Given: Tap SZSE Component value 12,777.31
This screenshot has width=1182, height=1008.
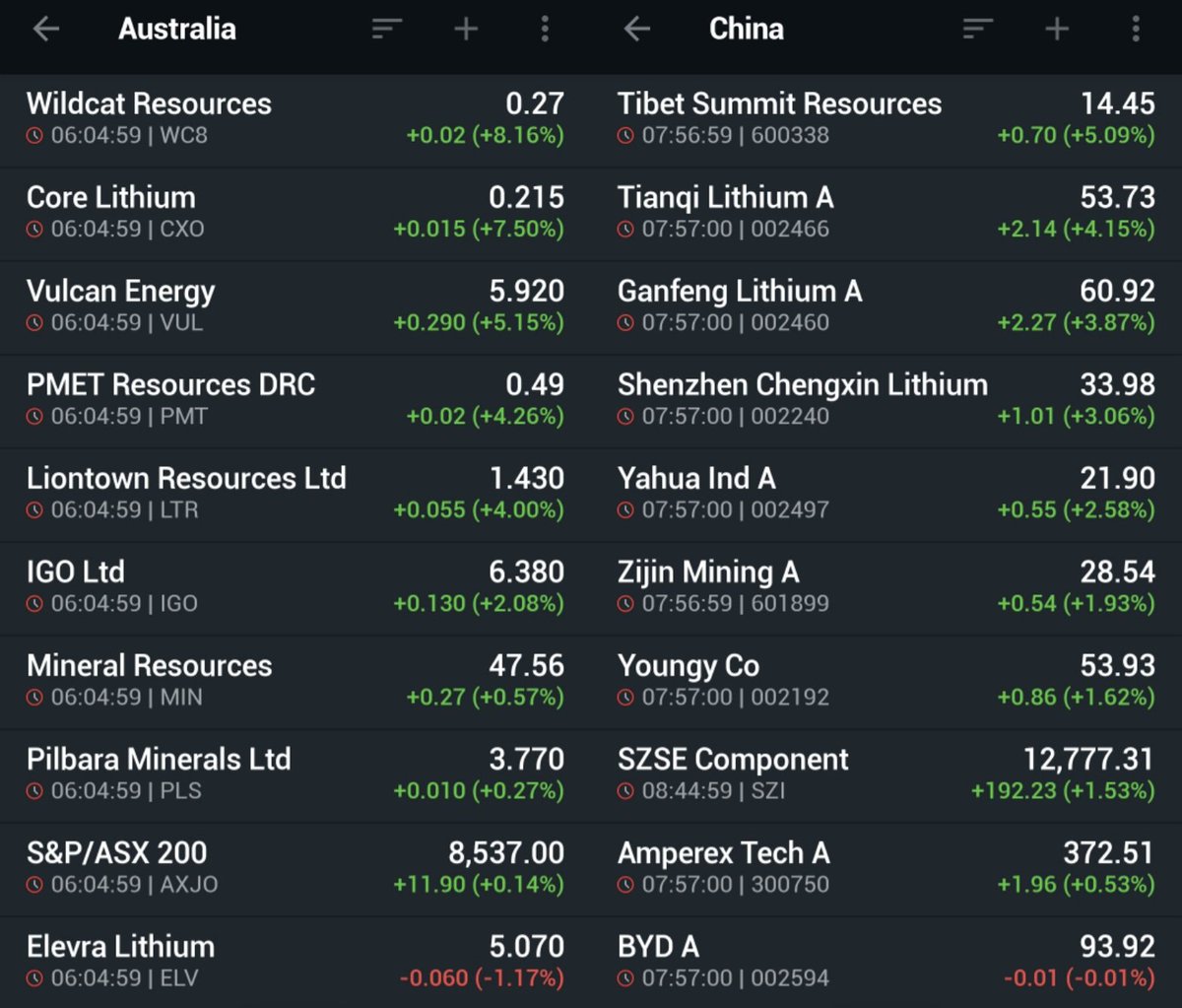Looking at the screenshot, I should (x=1089, y=759).
